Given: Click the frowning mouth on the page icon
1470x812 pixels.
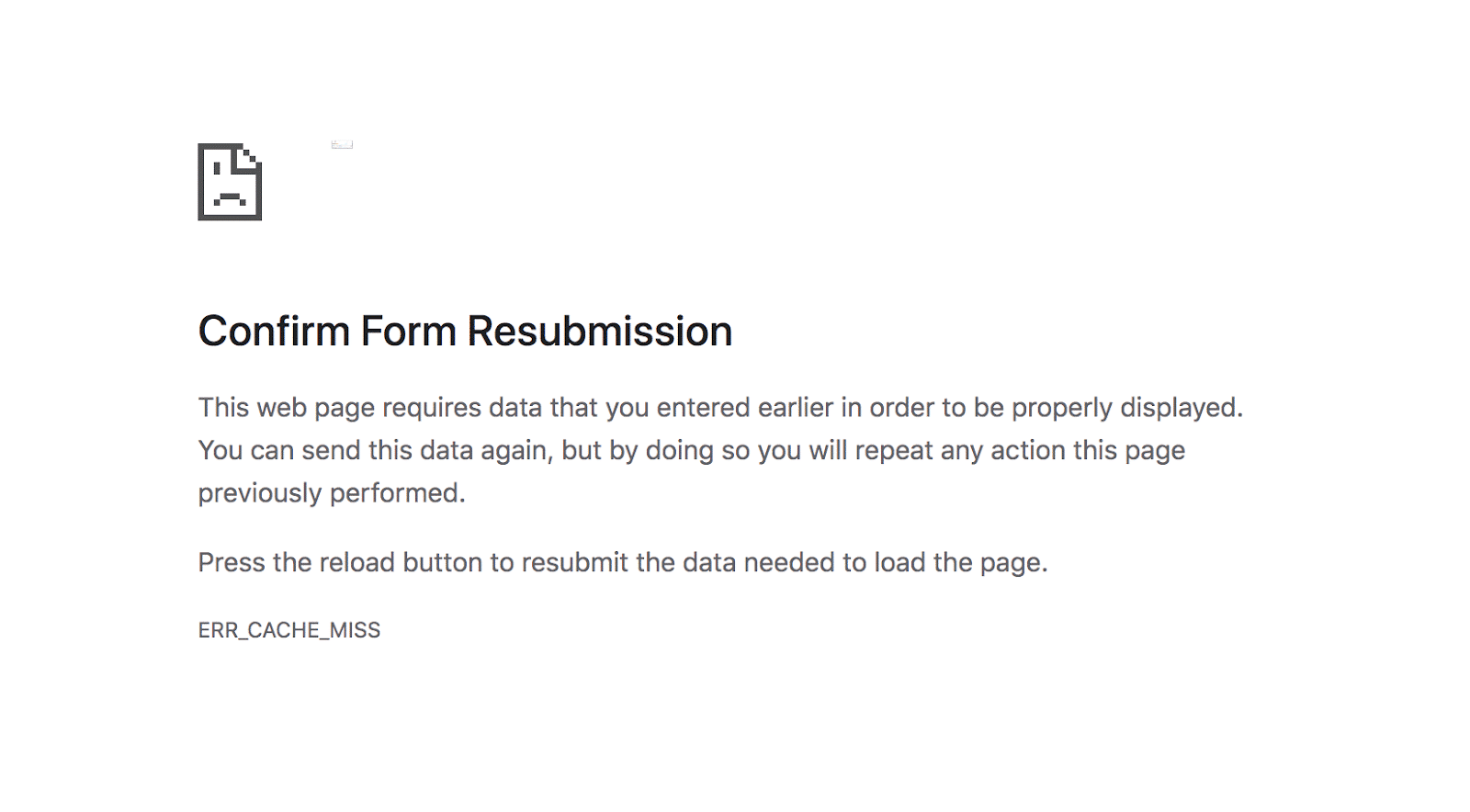Looking at the screenshot, I should click(x=230, y=197).
